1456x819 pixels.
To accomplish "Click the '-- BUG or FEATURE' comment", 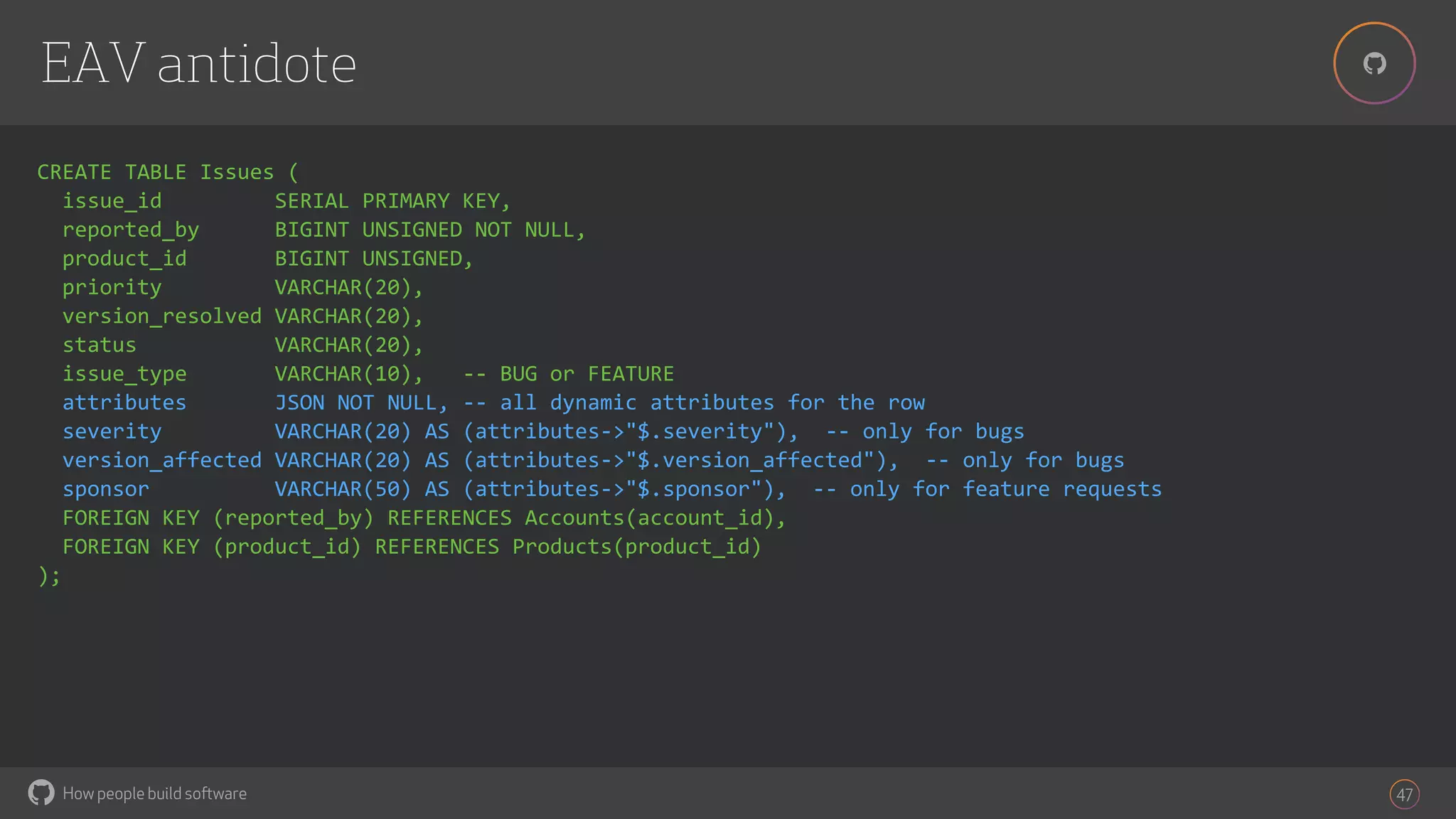I will pos(569,374).
